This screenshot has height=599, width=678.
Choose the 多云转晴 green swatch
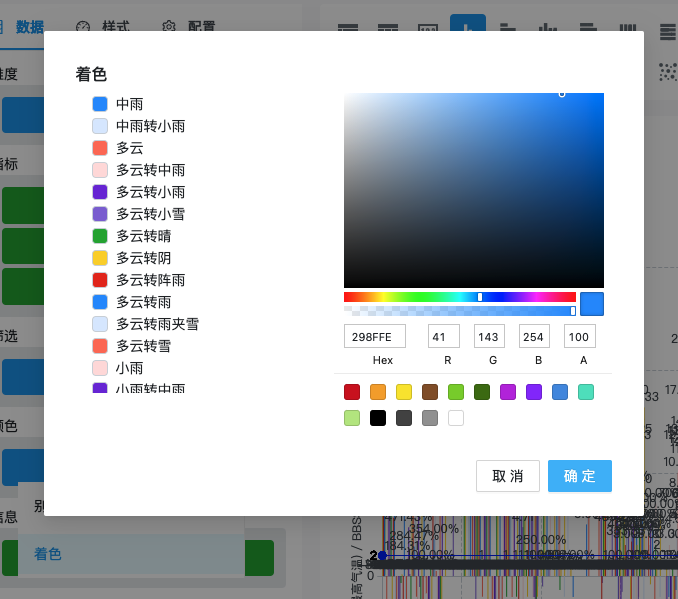(x=100, y=236)
